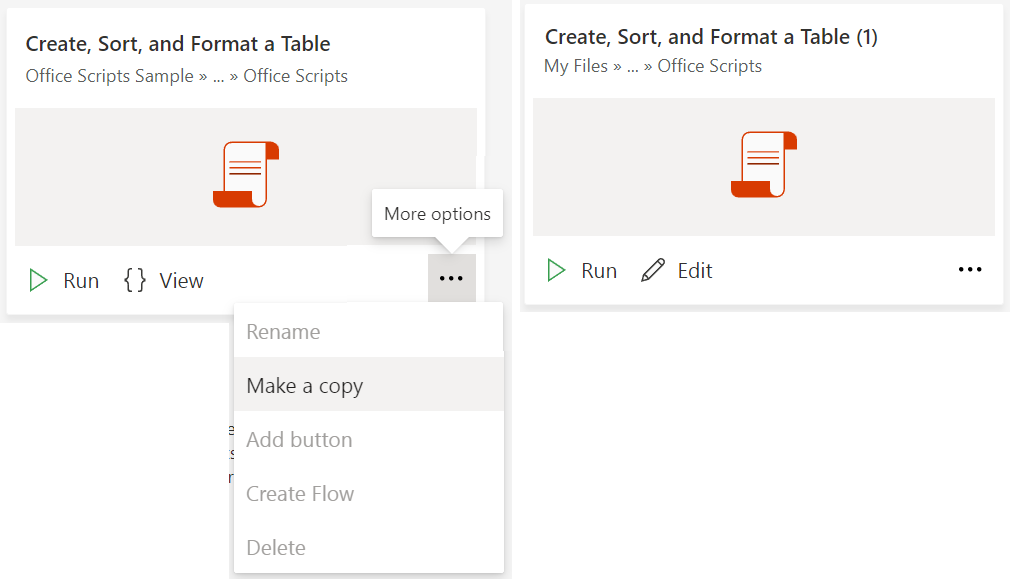The width and height of the screenshot is (1011, 579).
Task: Open the preview thumbnail of the My Files script
Action: coord(764,166)
